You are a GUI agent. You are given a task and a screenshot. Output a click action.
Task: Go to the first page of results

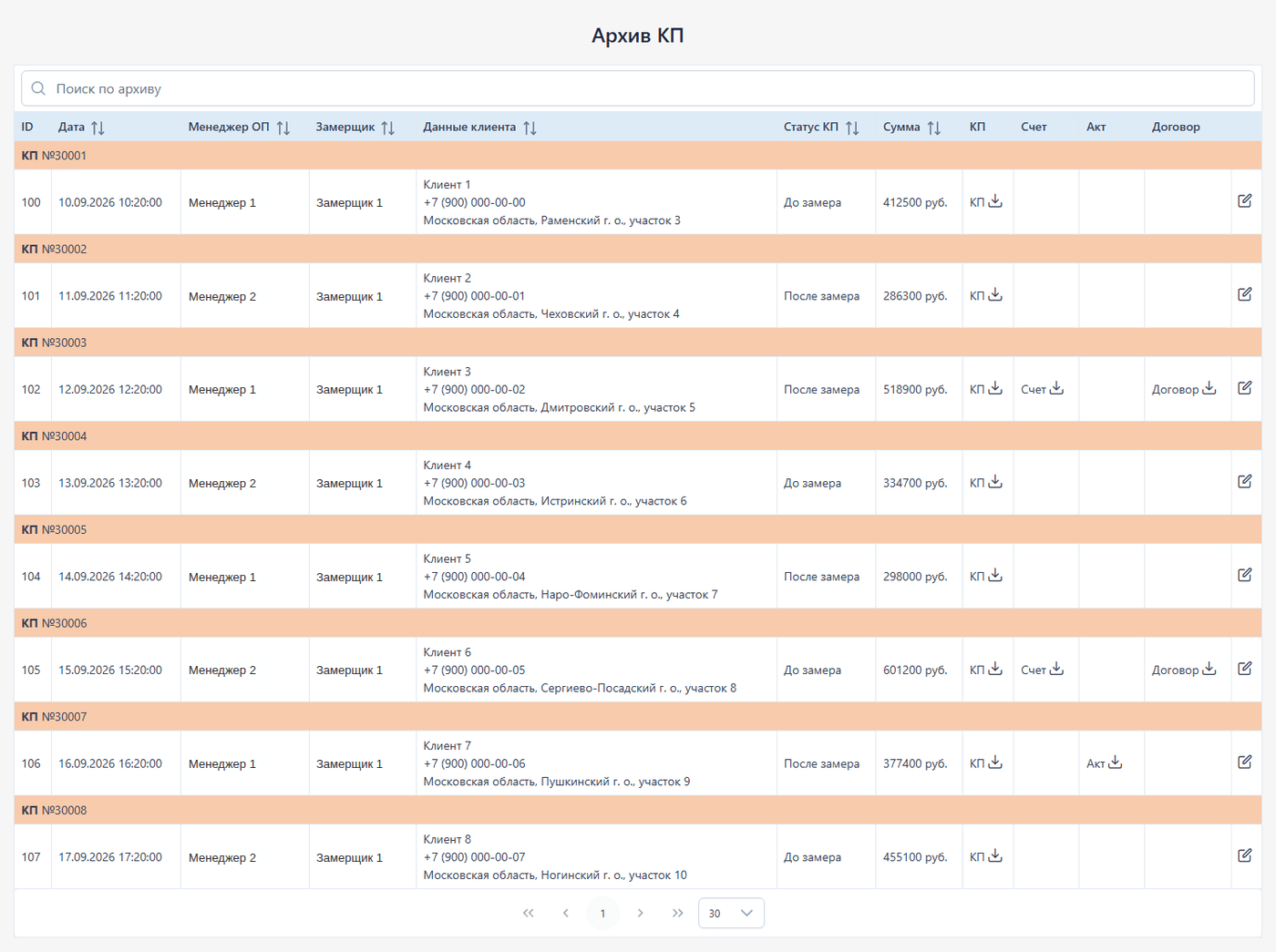pyautogui.click(x=529, y=913)
